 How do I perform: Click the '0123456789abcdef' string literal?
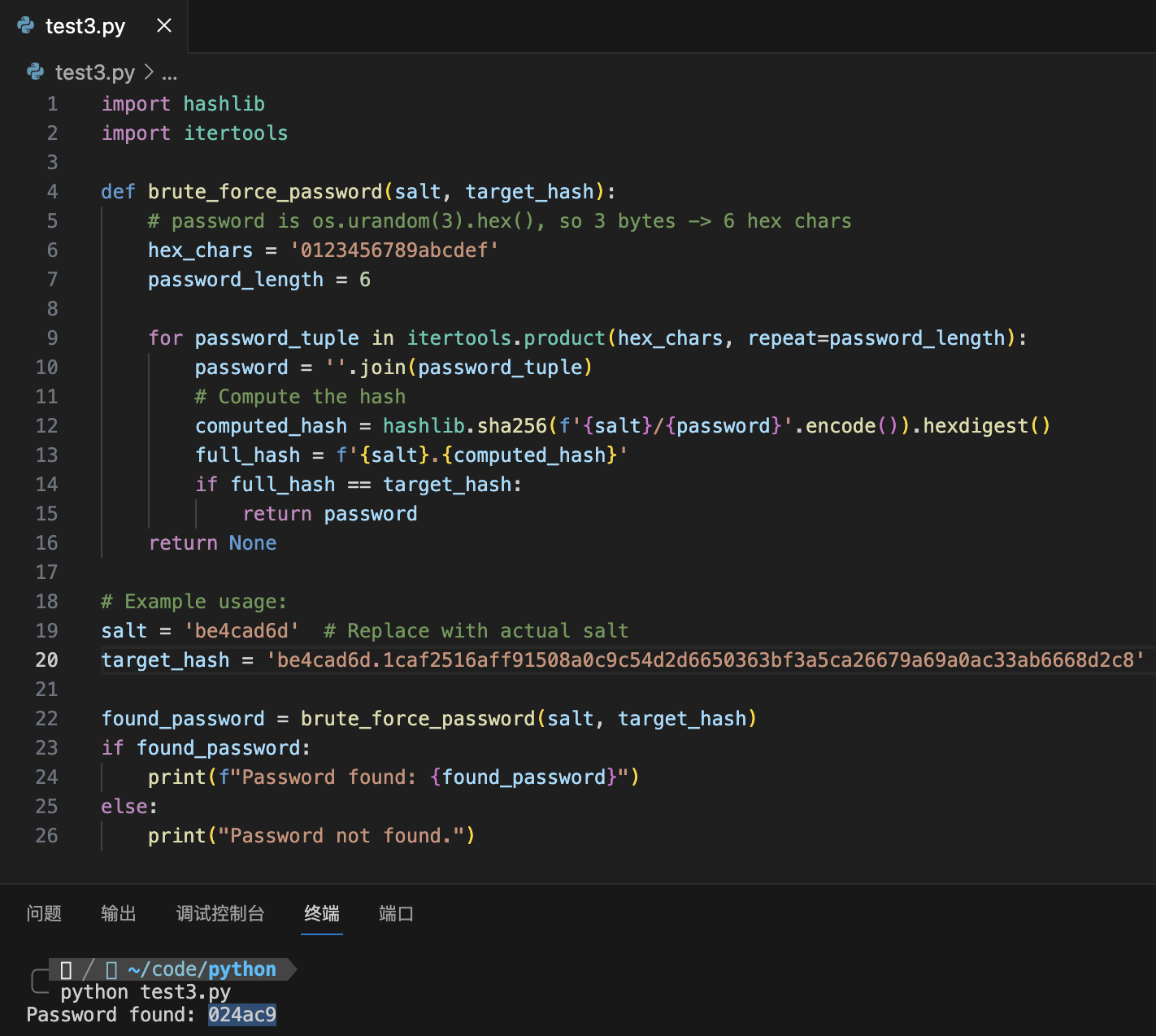coord(394,250)
